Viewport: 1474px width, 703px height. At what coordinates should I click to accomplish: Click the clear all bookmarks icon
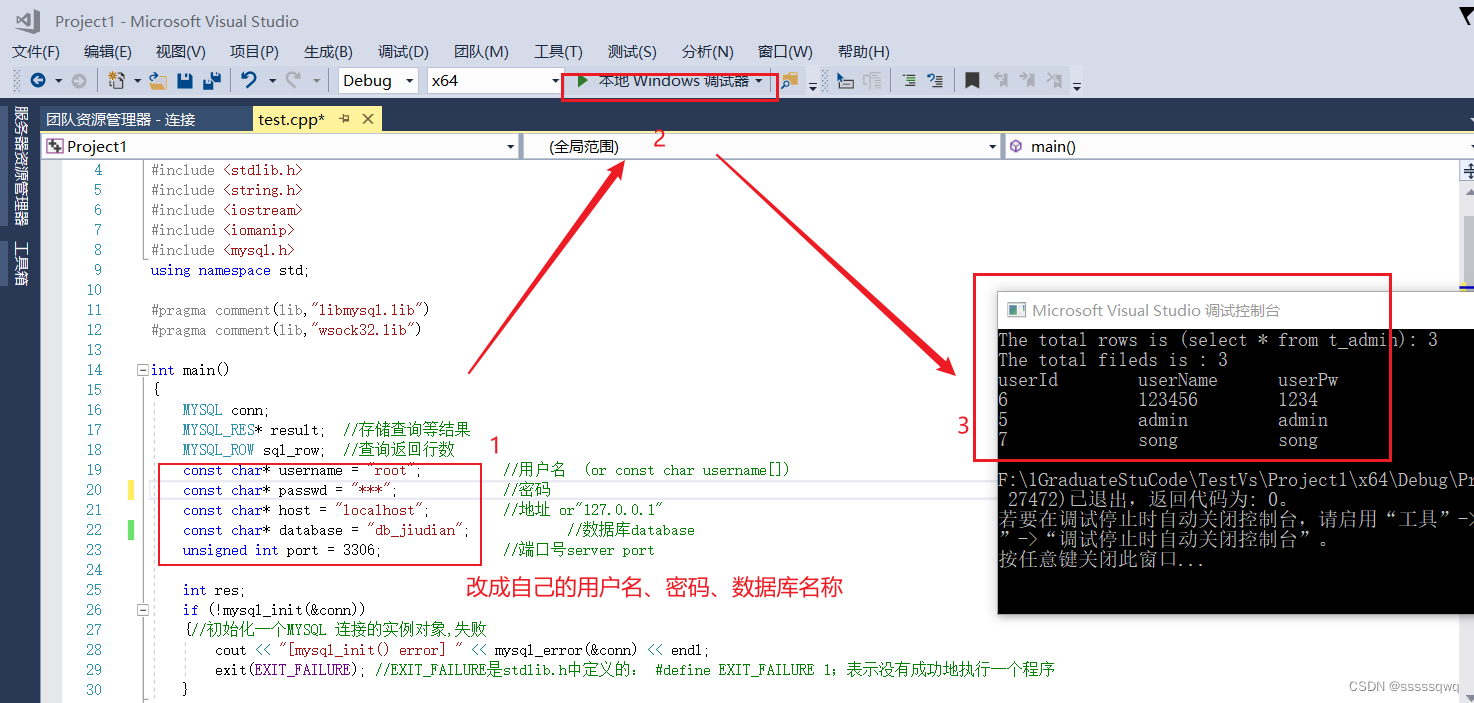coord(1052,81)
